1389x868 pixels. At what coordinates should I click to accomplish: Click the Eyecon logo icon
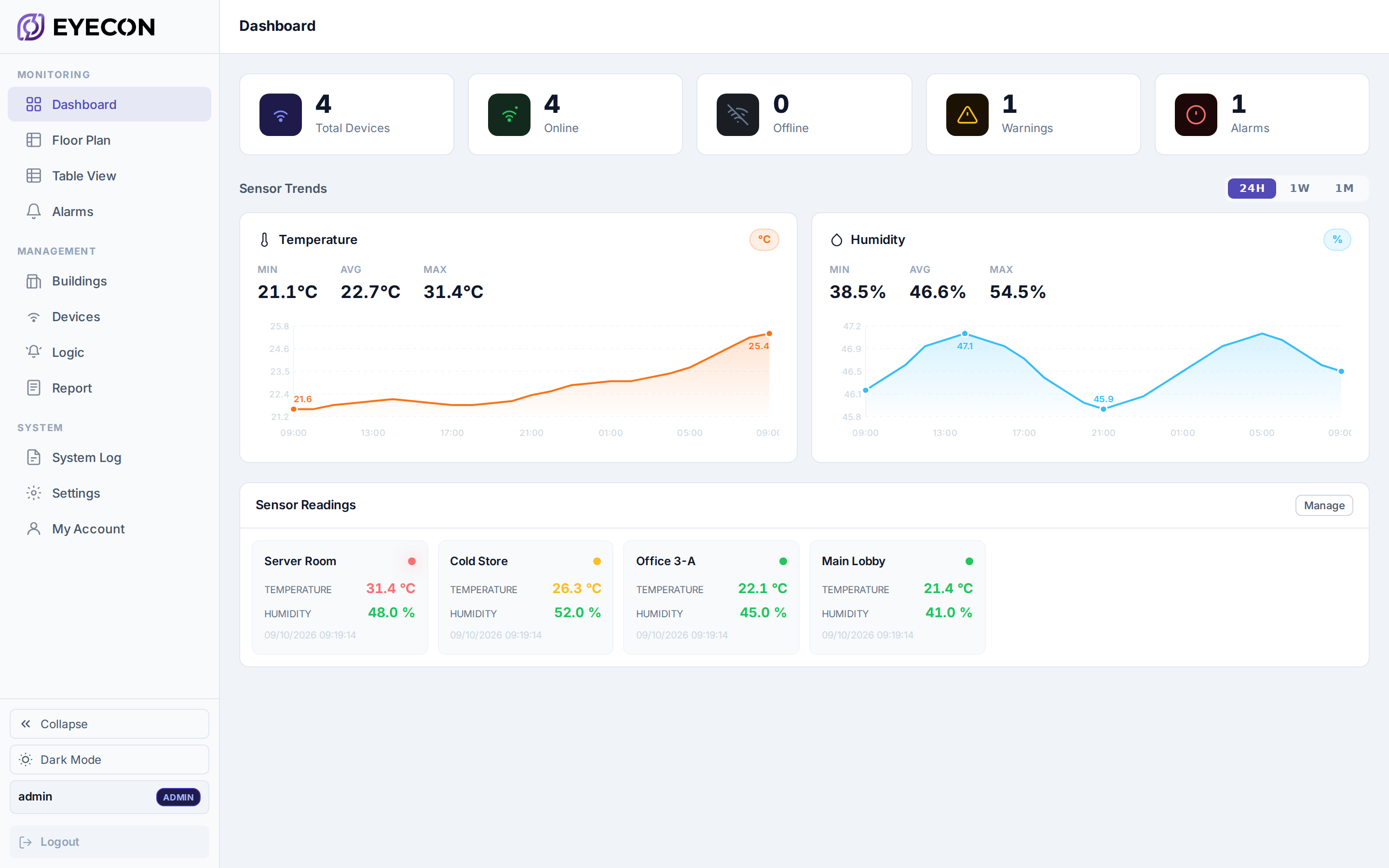click(31, 27)
